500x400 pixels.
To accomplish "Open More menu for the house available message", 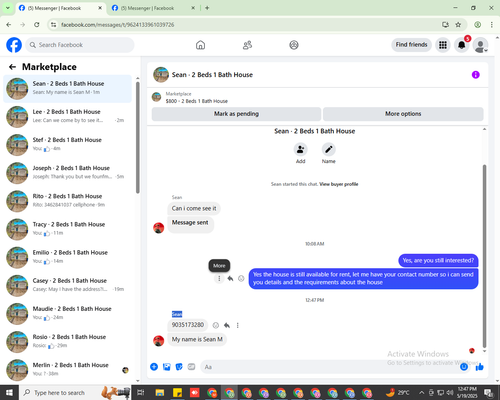I will (x=219, y=278).
